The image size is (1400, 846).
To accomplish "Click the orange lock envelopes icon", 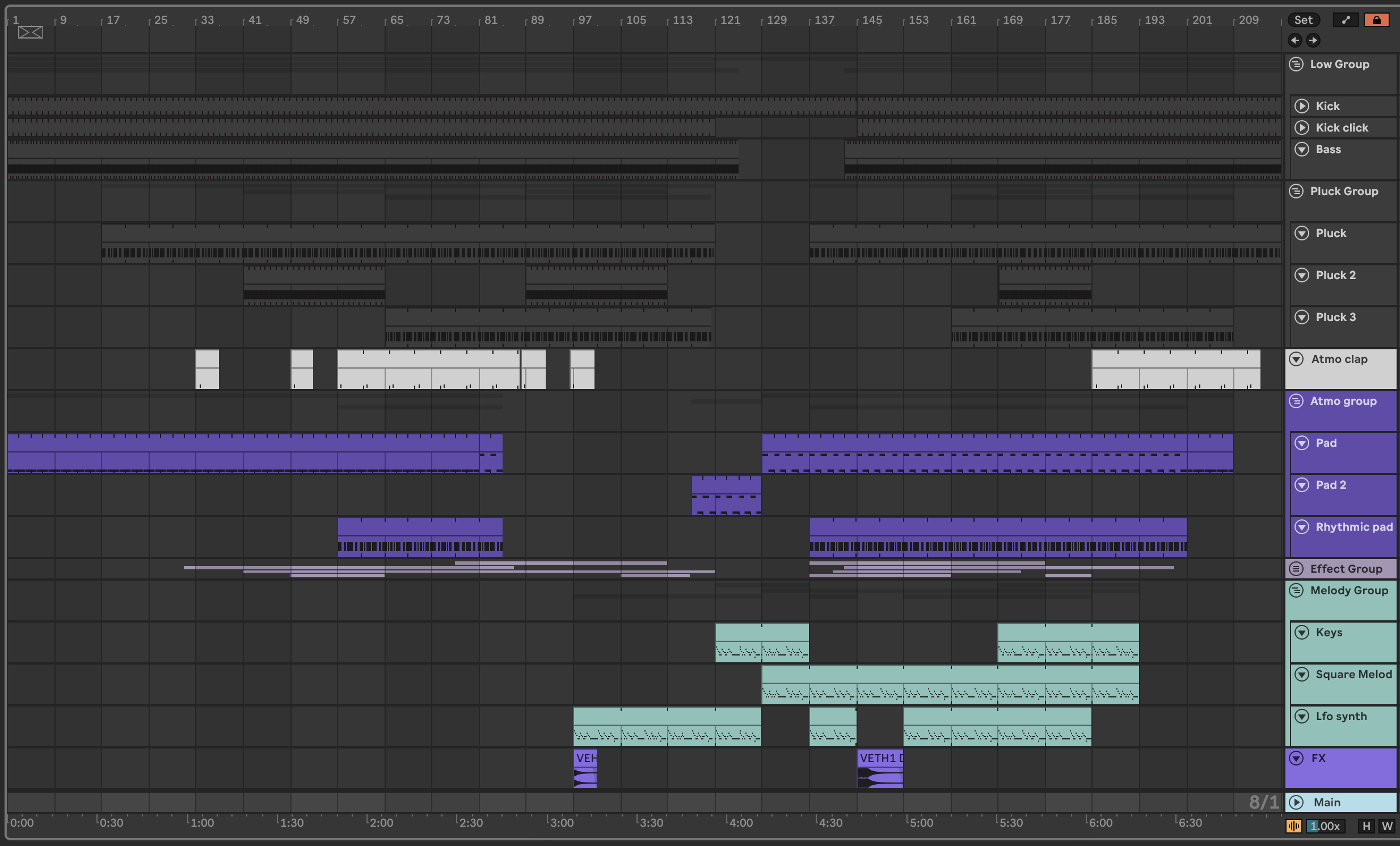I will (x=1376, y=20).
